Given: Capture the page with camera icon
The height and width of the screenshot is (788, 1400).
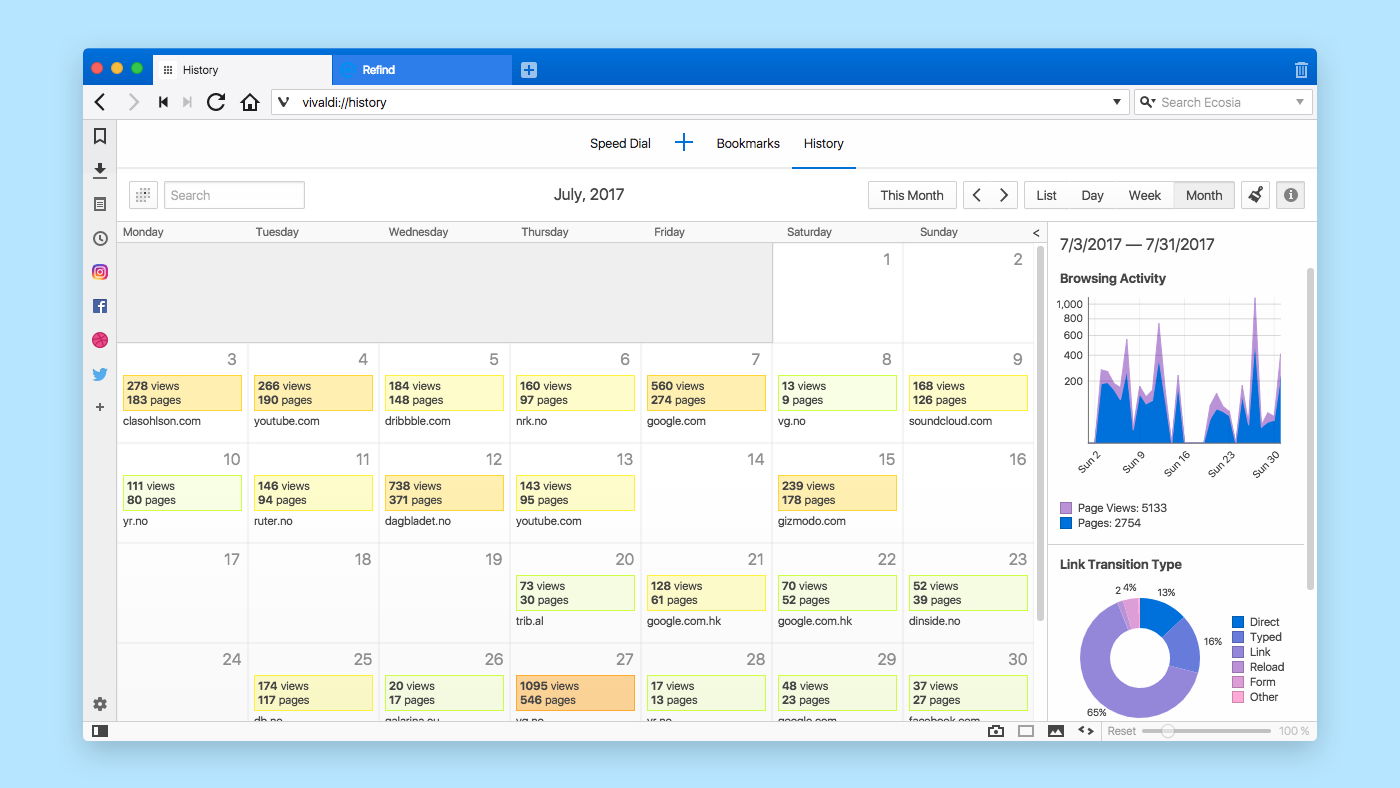Looking at the screenshot, I should pos(996,731).
